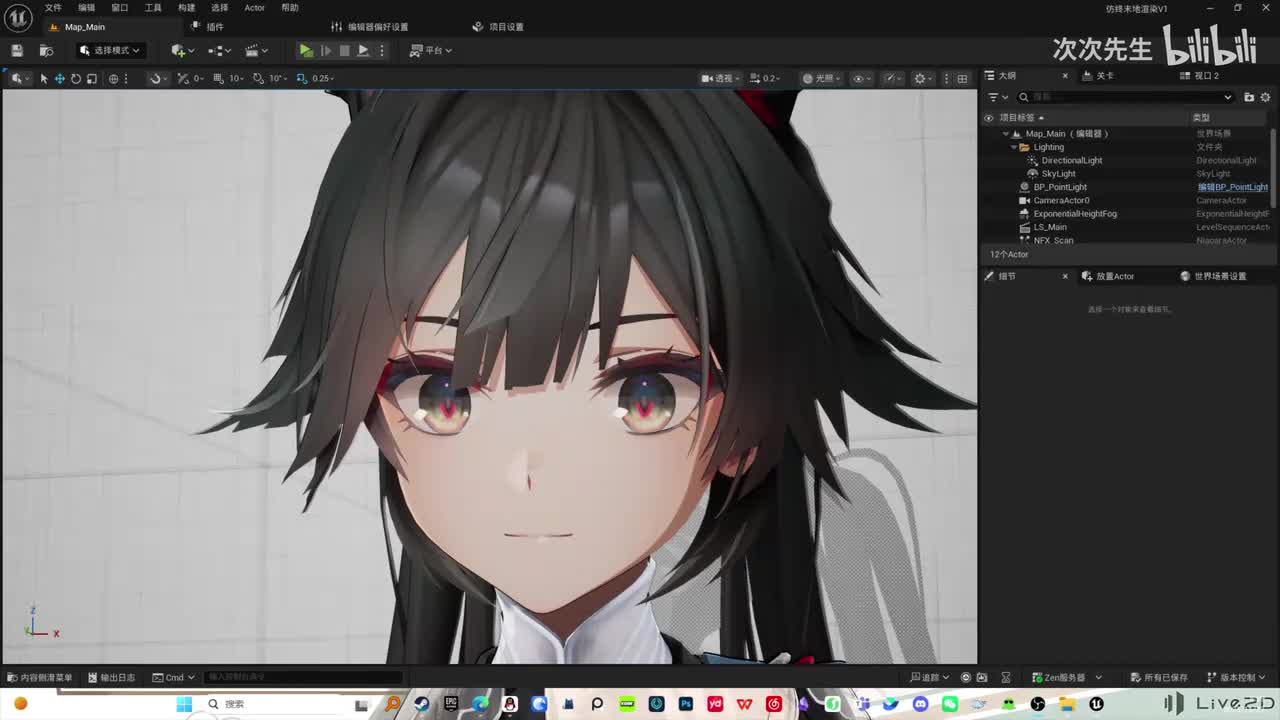Viewport: 1280px width, 720px height.
Task: Open the blueprints dropdown in the toolbar
Action: (x=219, y=50)
